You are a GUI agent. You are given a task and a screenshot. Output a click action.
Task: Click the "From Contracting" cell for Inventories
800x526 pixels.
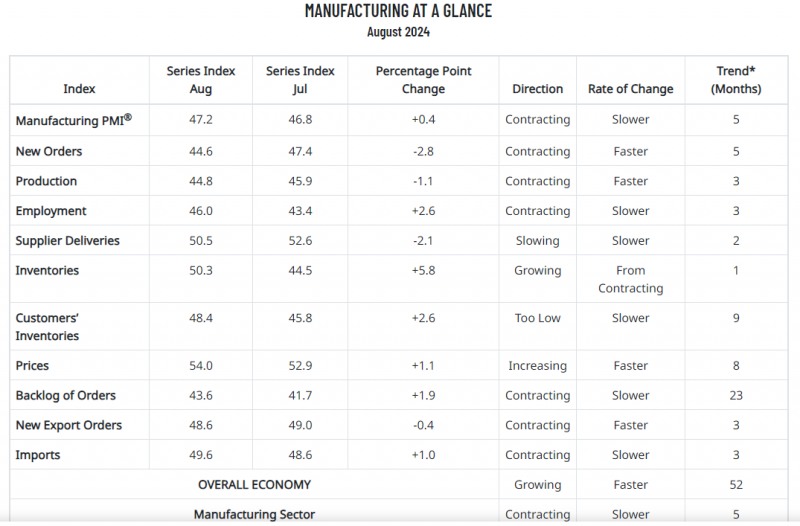[x=630, y=280]
